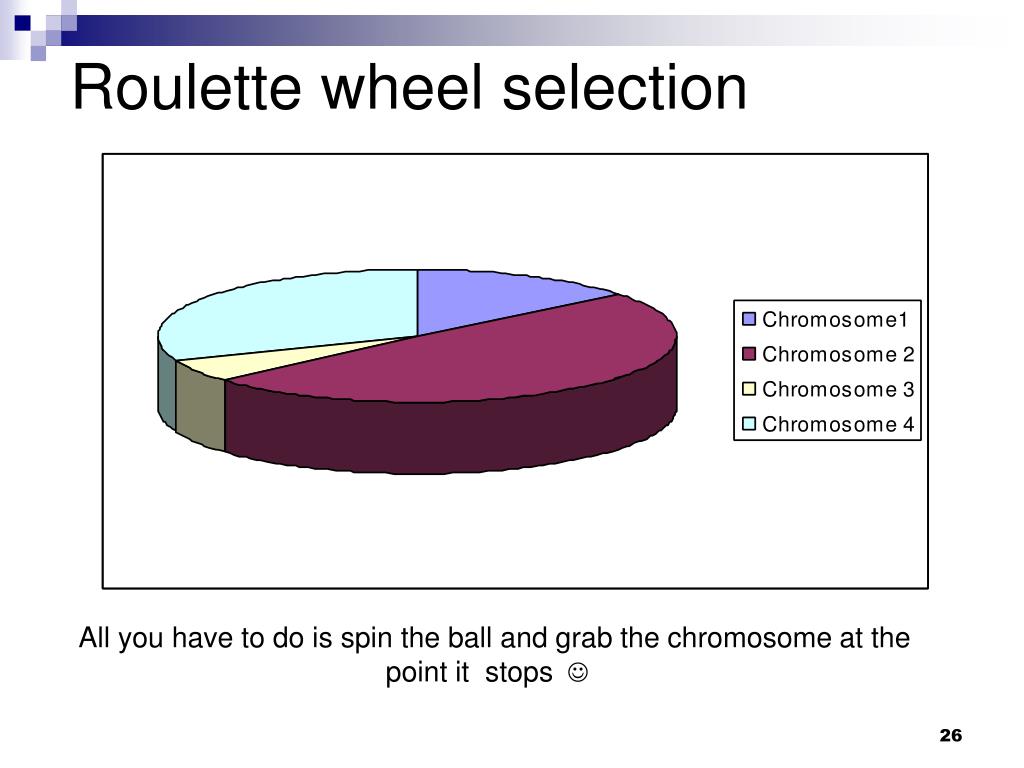
Task: Select the Chromosome1 legend label
Action: point(835,319)
